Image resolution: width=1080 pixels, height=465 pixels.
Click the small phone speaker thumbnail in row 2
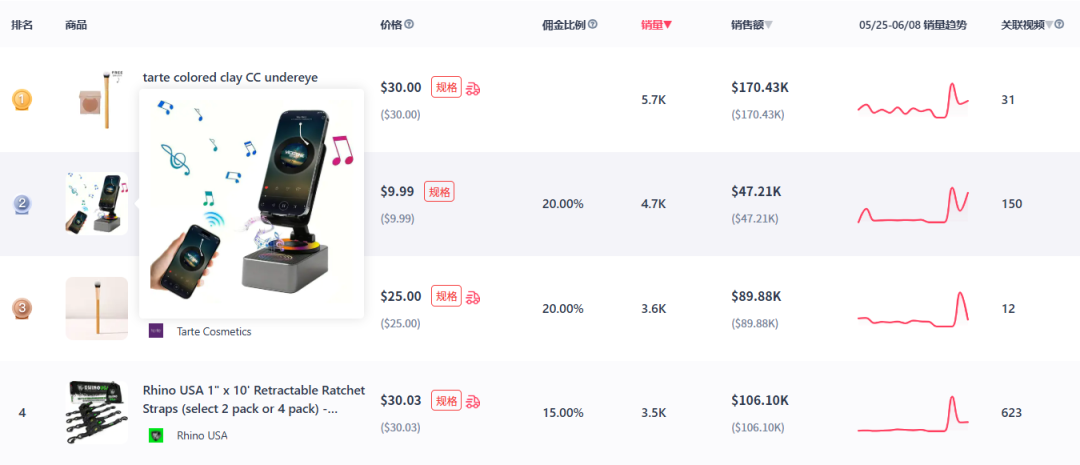point(96,204)
